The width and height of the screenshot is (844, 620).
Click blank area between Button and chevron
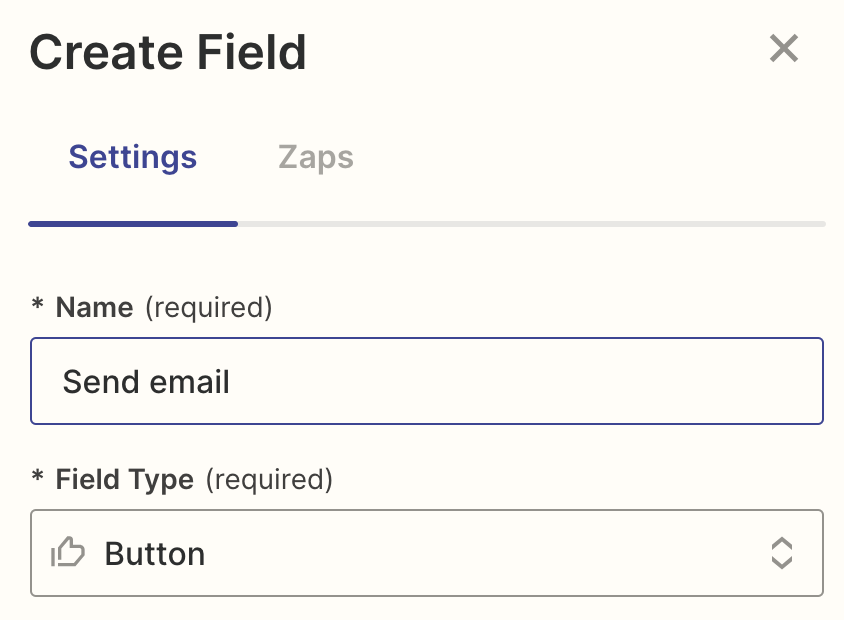pos(480,553)
